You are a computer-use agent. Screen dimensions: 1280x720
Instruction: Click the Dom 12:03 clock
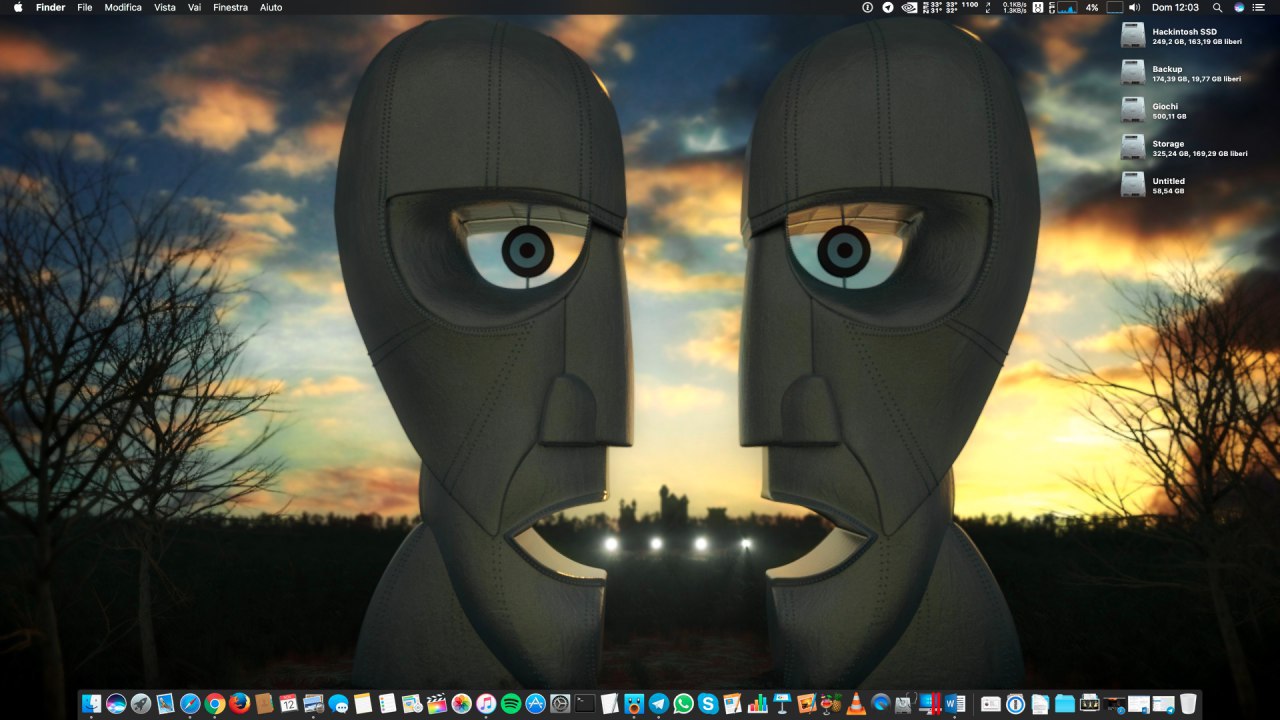[1175, 7]
